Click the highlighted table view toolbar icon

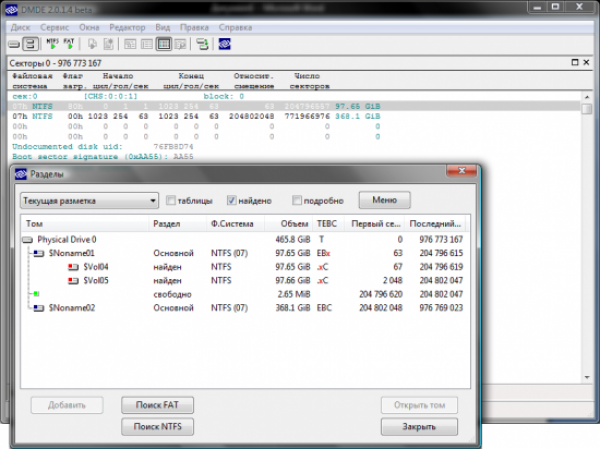tap(164, 44)
